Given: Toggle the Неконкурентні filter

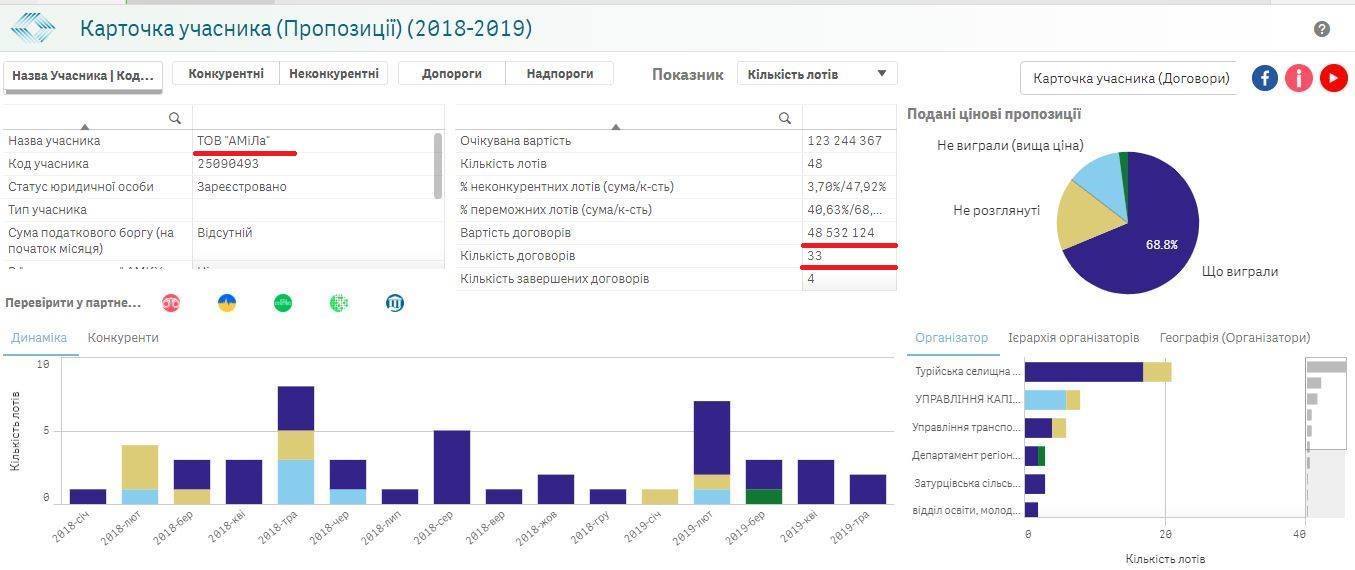Looking at the screenshot, I should pos(333,74).
